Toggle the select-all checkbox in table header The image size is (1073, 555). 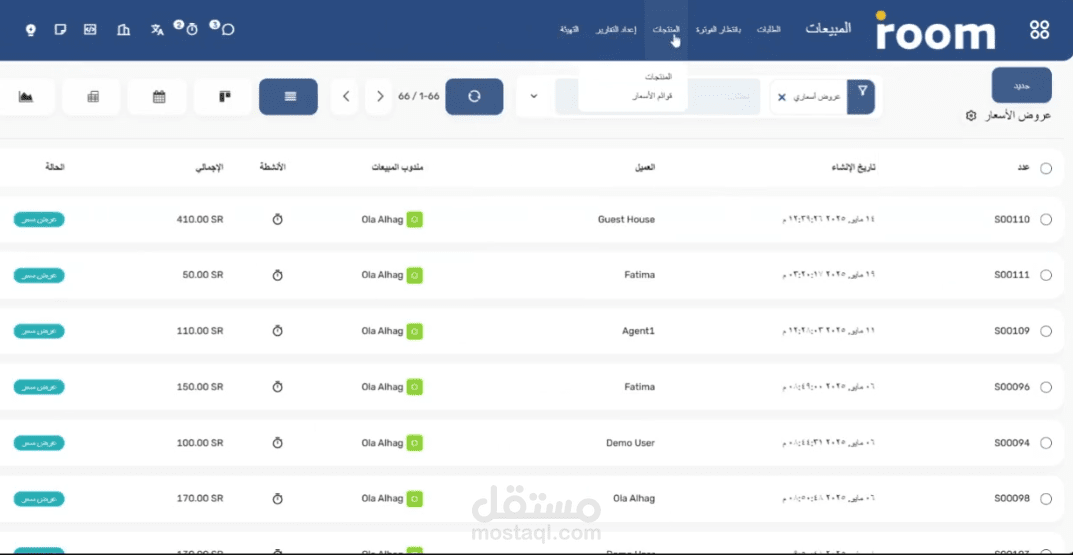pos(1046,168)
